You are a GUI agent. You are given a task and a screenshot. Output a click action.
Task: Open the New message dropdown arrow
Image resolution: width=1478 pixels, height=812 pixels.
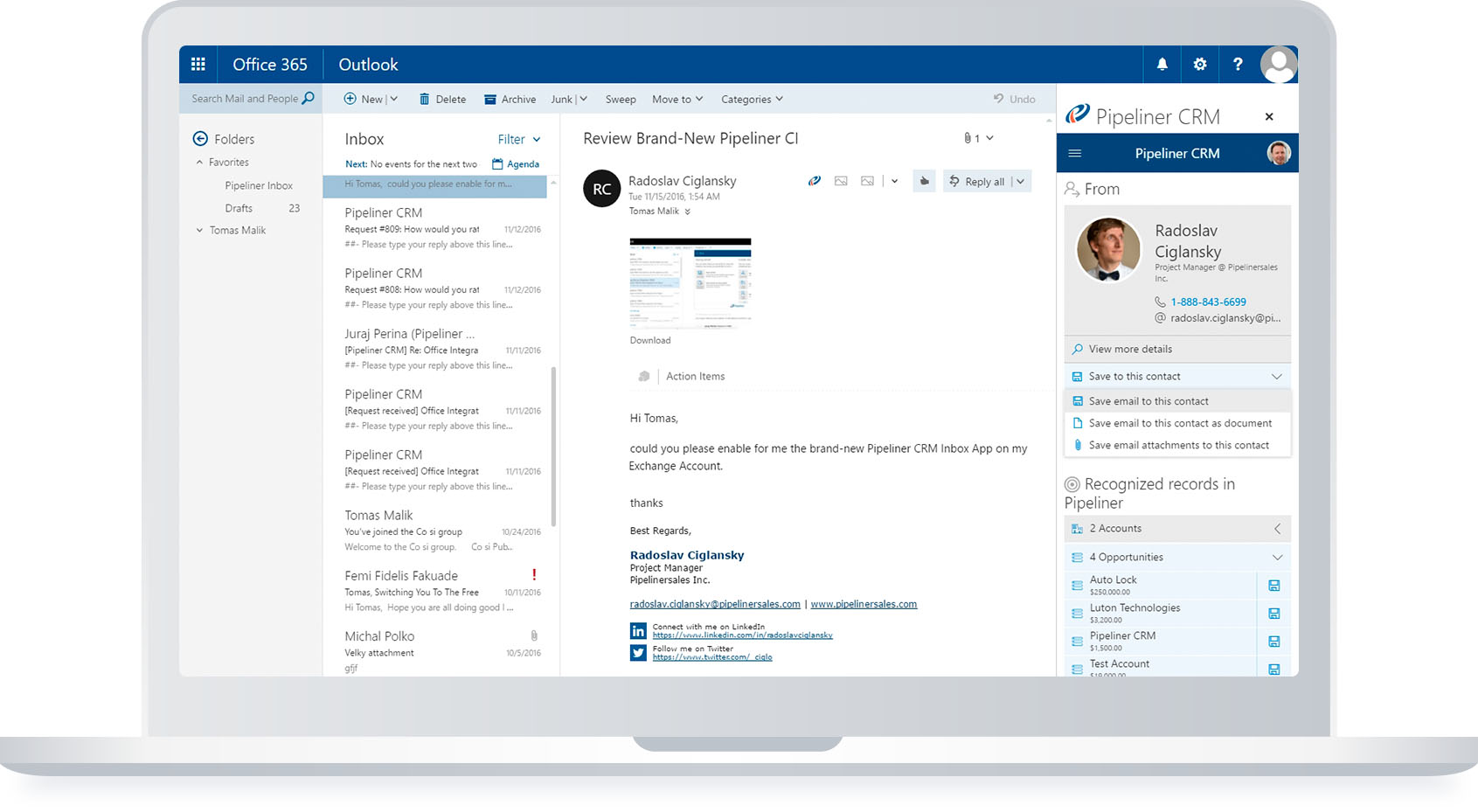click(394, 99)
